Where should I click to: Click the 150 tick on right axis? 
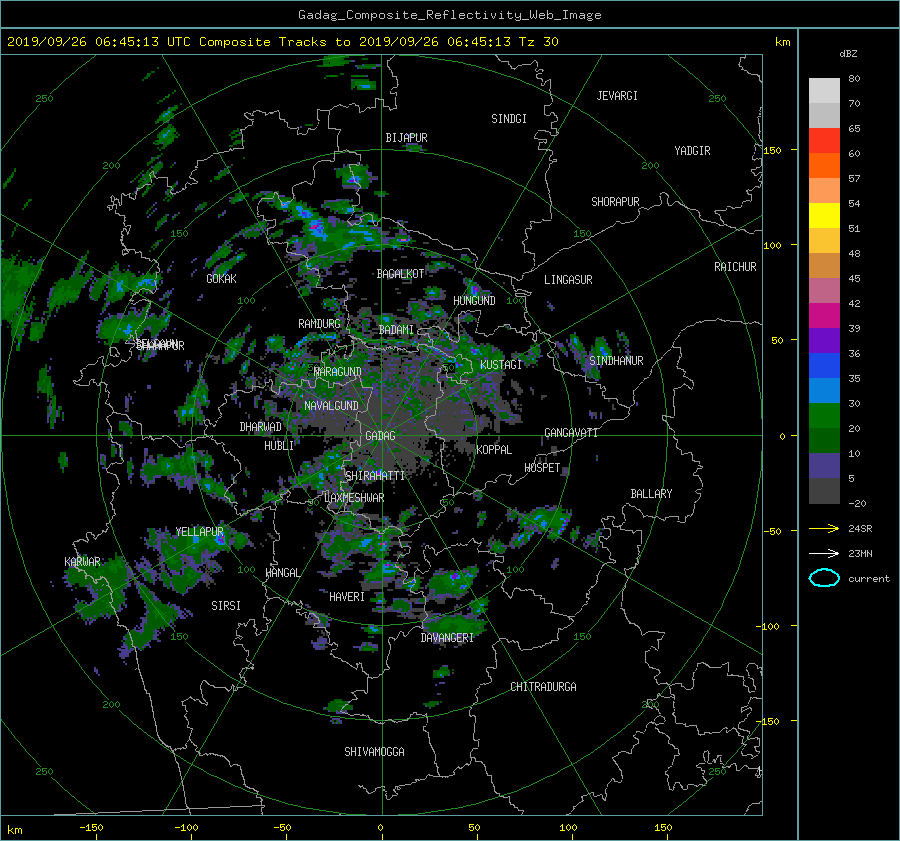click(773, 150)
